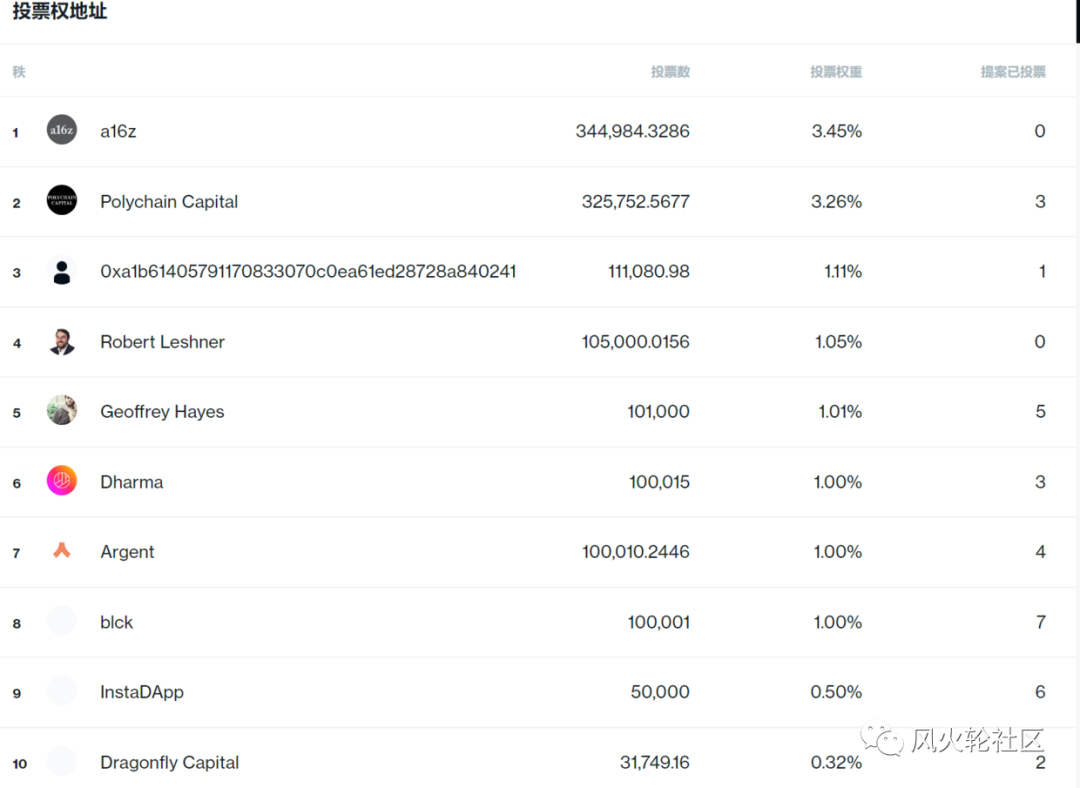The width and height of the screenshot is (1080, 788).
Task: Click the blank blck avatar placeholder
Action: (61, 621)
